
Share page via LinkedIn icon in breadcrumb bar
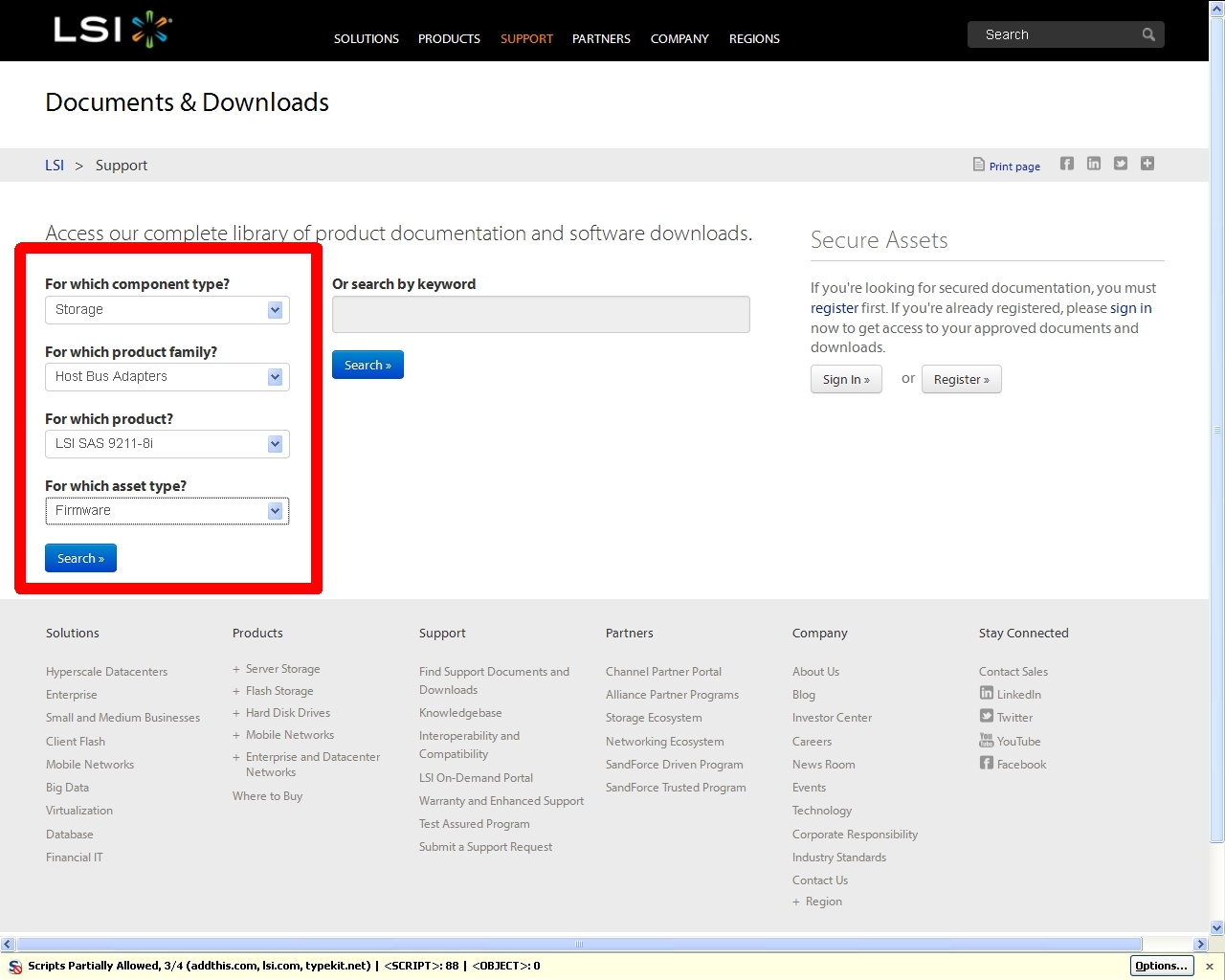(x=1093, y=164)
